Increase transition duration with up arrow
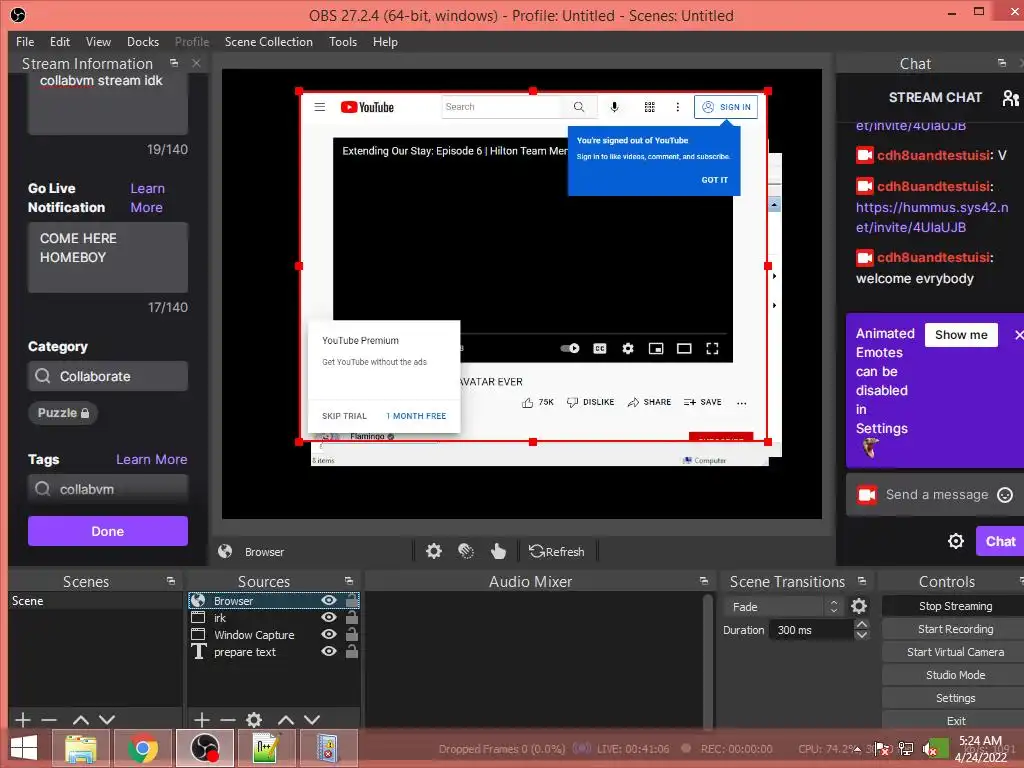 tap(862, 624)
